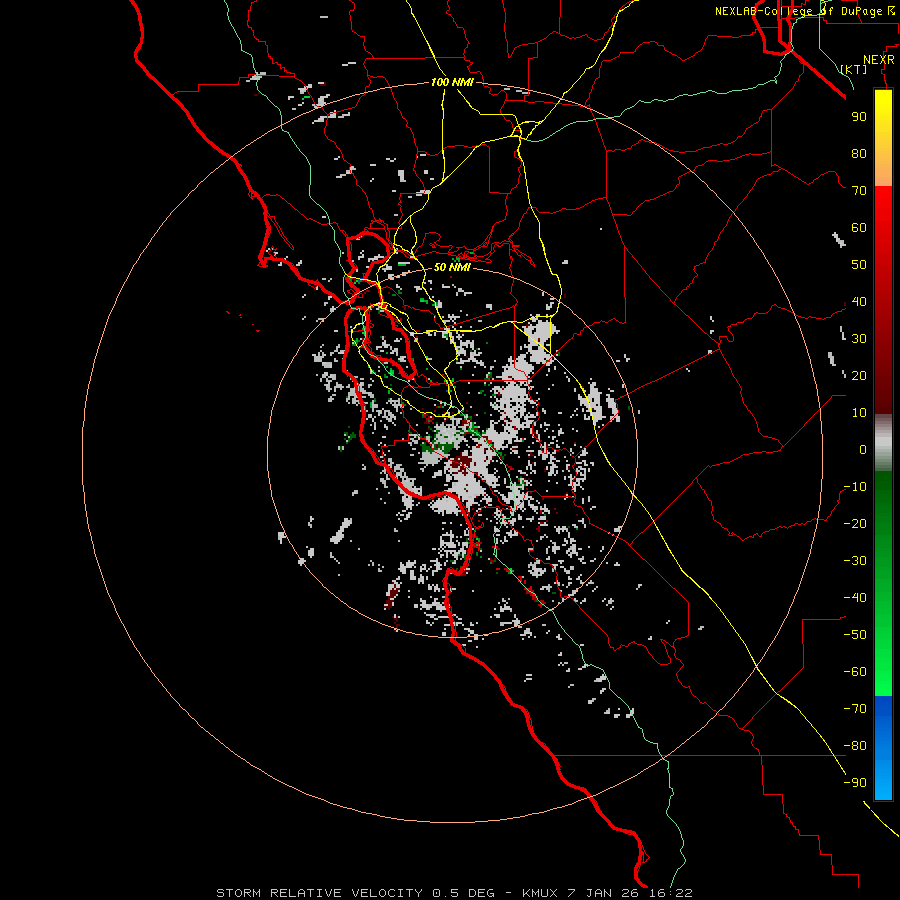Click the gray zero-velocity segment of the color bar
The height and width of the screenshot is (900, 900).
(883, 443)
